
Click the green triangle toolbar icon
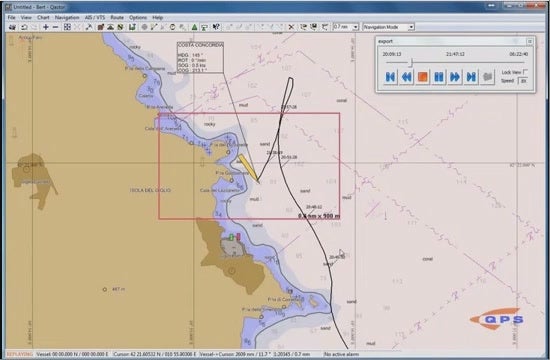point(194,27)
